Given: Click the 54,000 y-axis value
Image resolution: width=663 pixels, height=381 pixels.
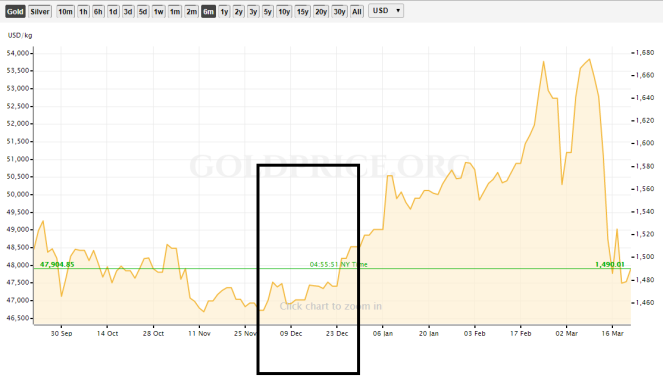Looking at the screenshot, I should point(18,53).
